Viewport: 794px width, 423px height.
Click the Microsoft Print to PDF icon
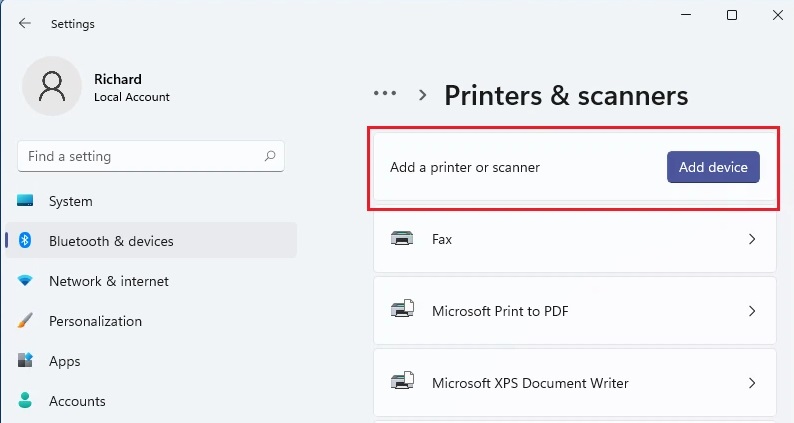[402, 311]
